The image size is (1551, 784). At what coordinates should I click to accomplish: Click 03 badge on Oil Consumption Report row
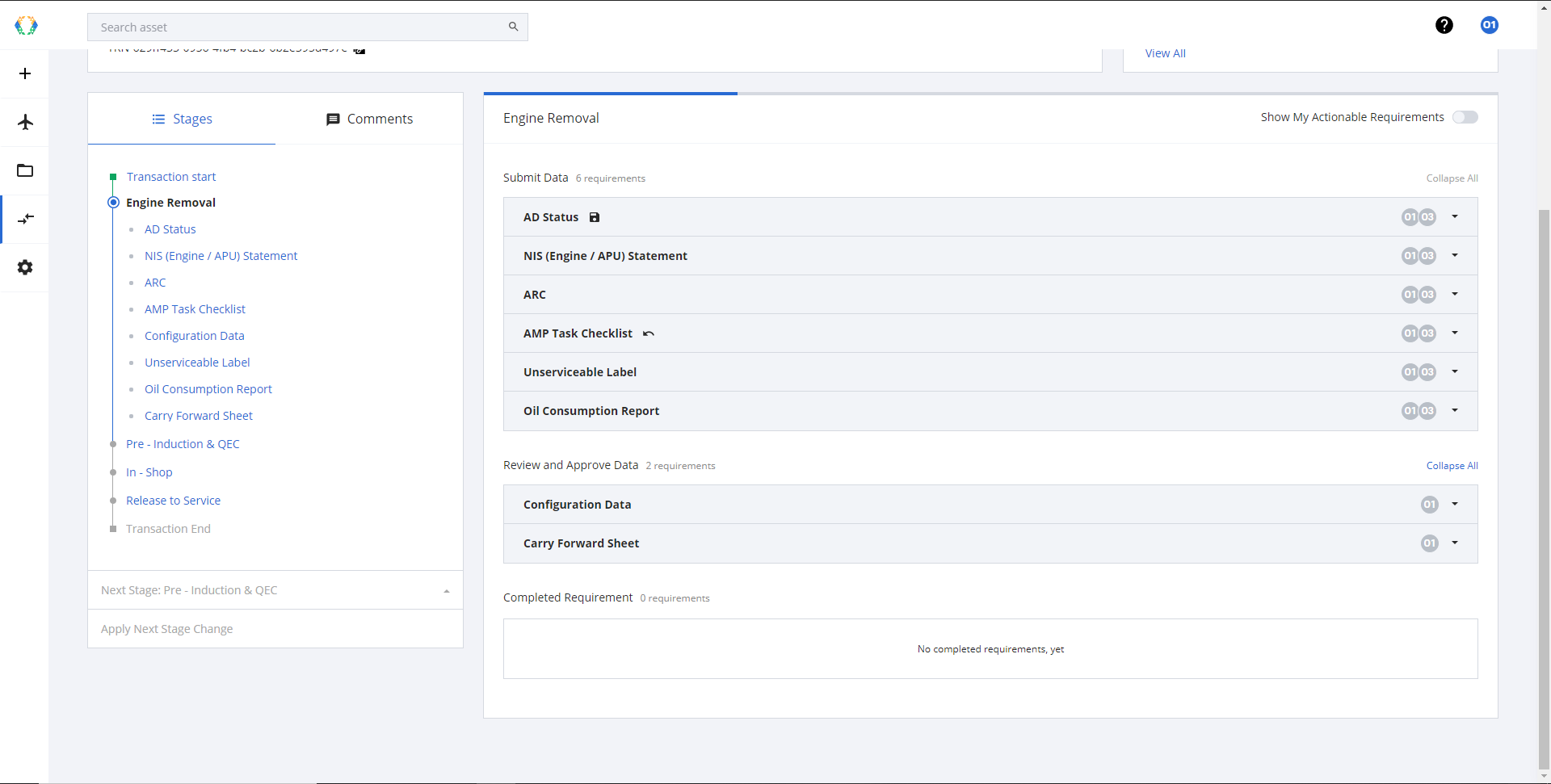(x=1427, y=411)
